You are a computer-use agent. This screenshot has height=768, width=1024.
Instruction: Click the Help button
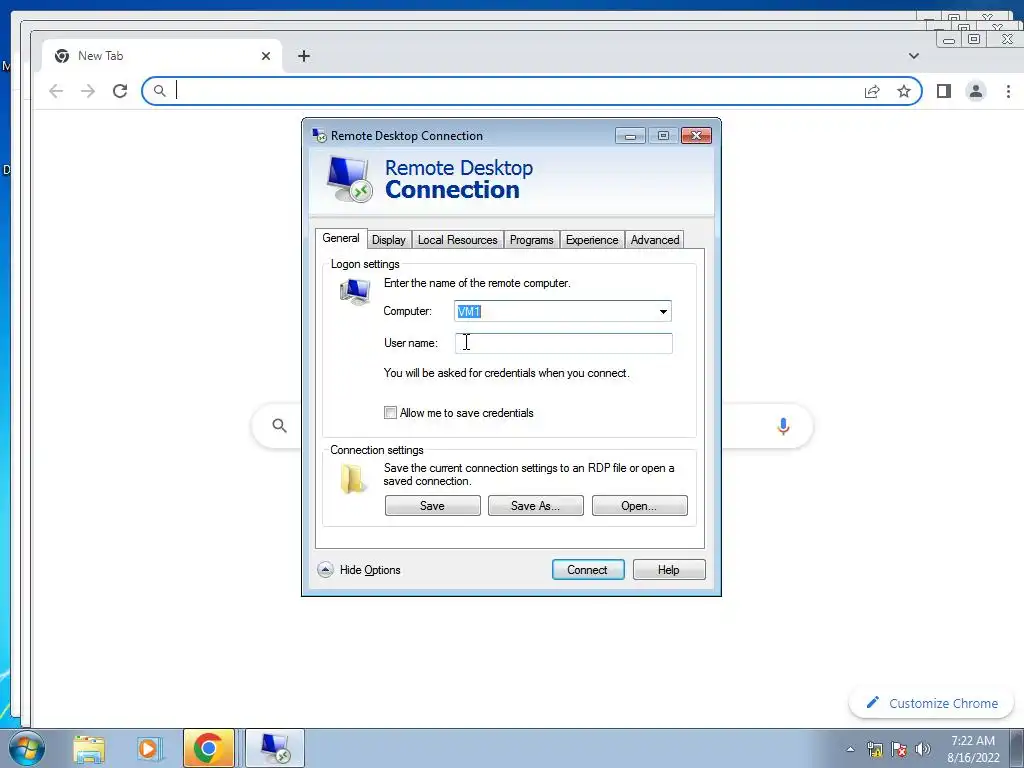tap(669, 569)
